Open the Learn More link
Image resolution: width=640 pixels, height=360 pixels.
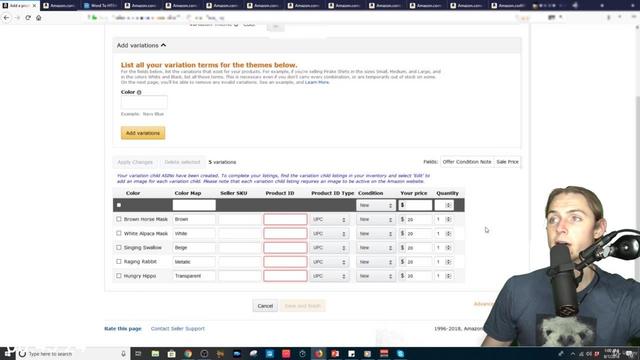(x=317, y=82)
